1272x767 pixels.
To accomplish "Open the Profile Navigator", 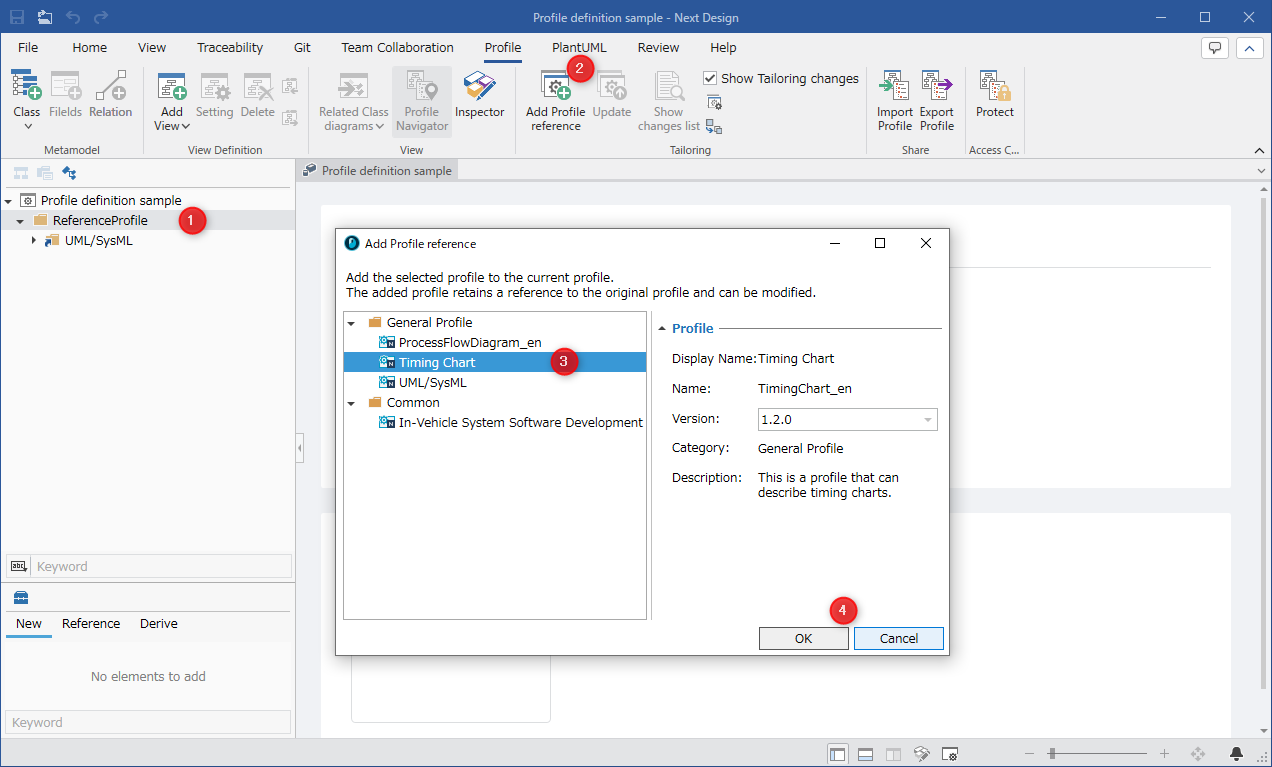I will tap(422, 101).
